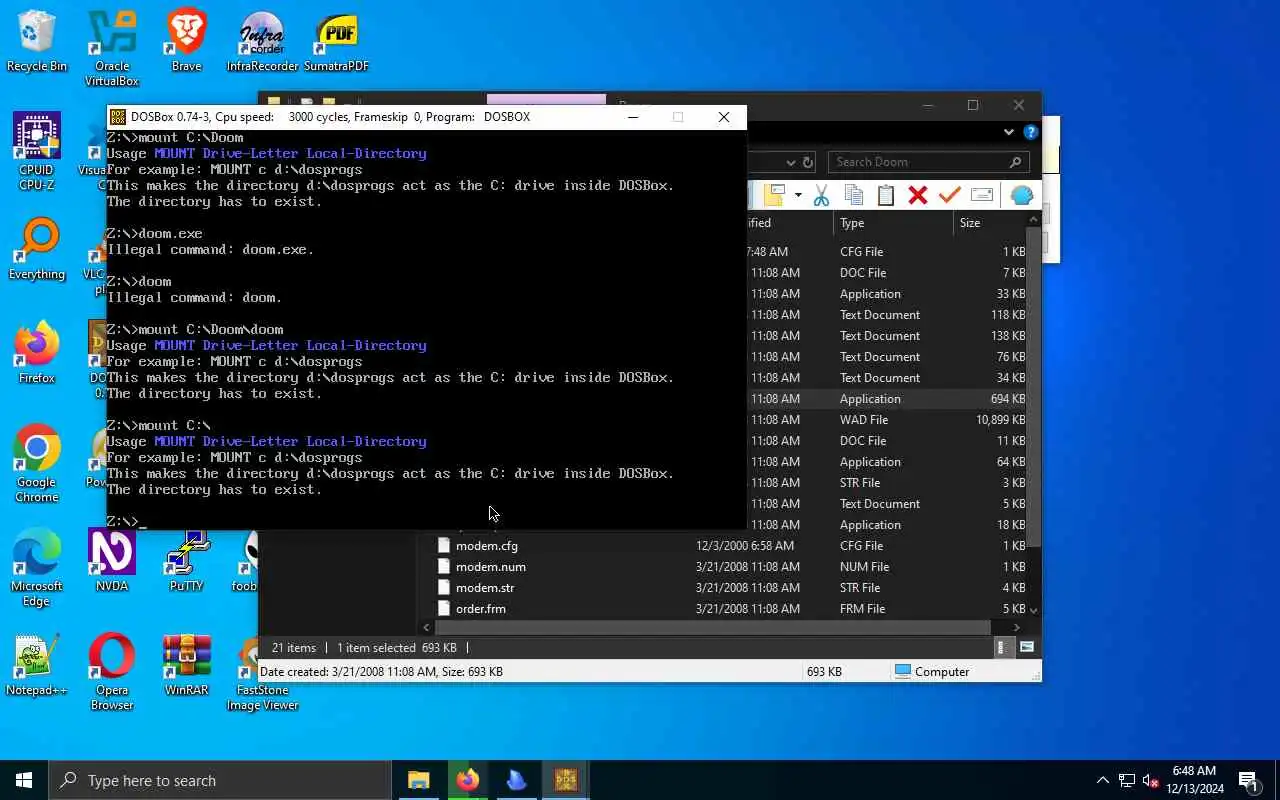Click the Cut scissors icon in Explorer toolbar

[x=821, y=195]
